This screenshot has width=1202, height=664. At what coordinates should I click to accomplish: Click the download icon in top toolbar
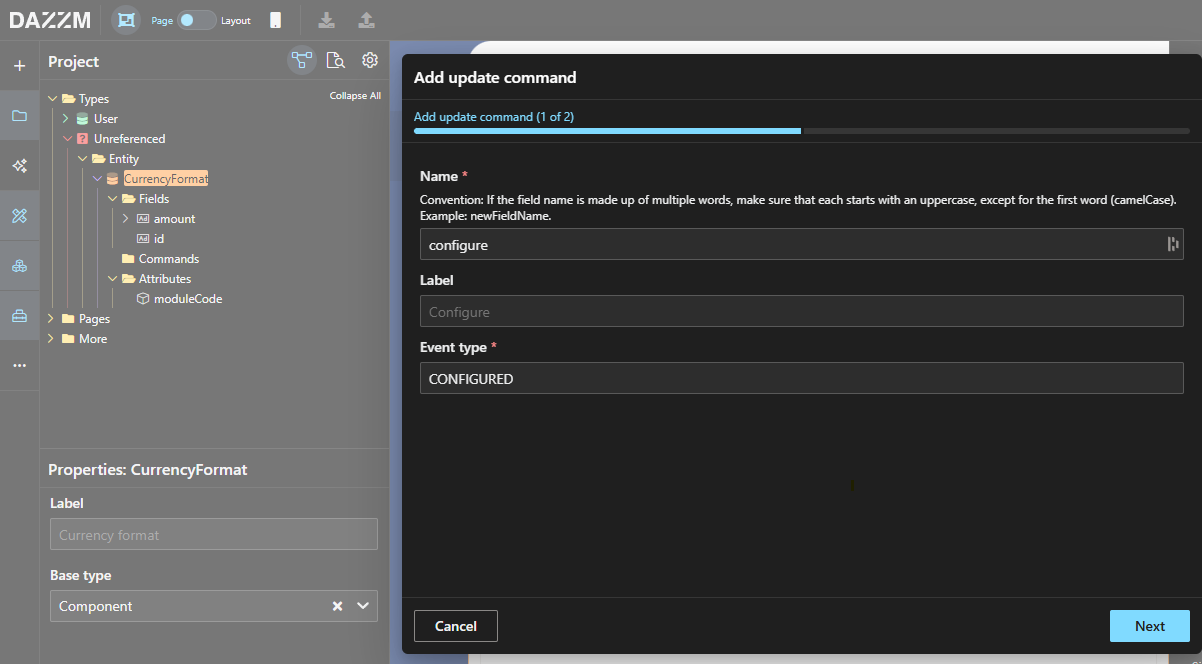(x=326, y=20)
